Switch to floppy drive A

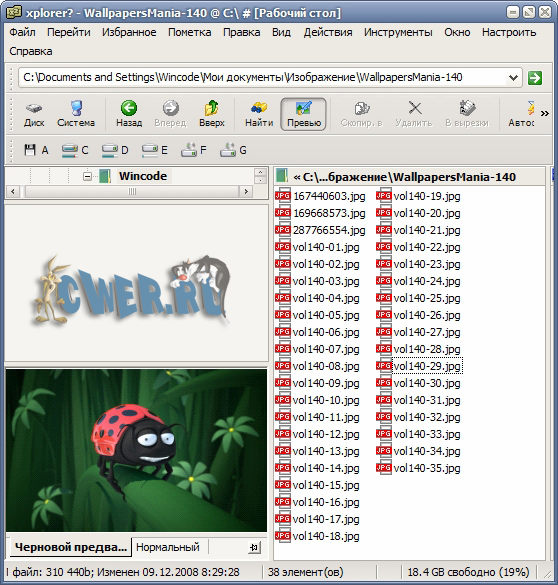pyautogui.click(x=36, y=150)
